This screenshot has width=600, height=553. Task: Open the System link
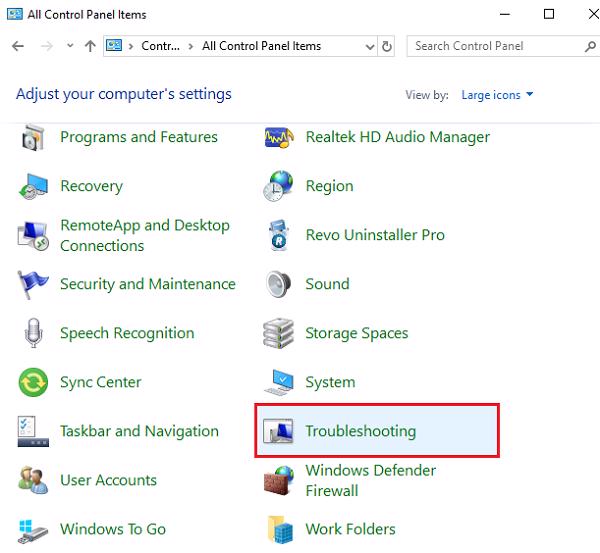click(330, 382)
